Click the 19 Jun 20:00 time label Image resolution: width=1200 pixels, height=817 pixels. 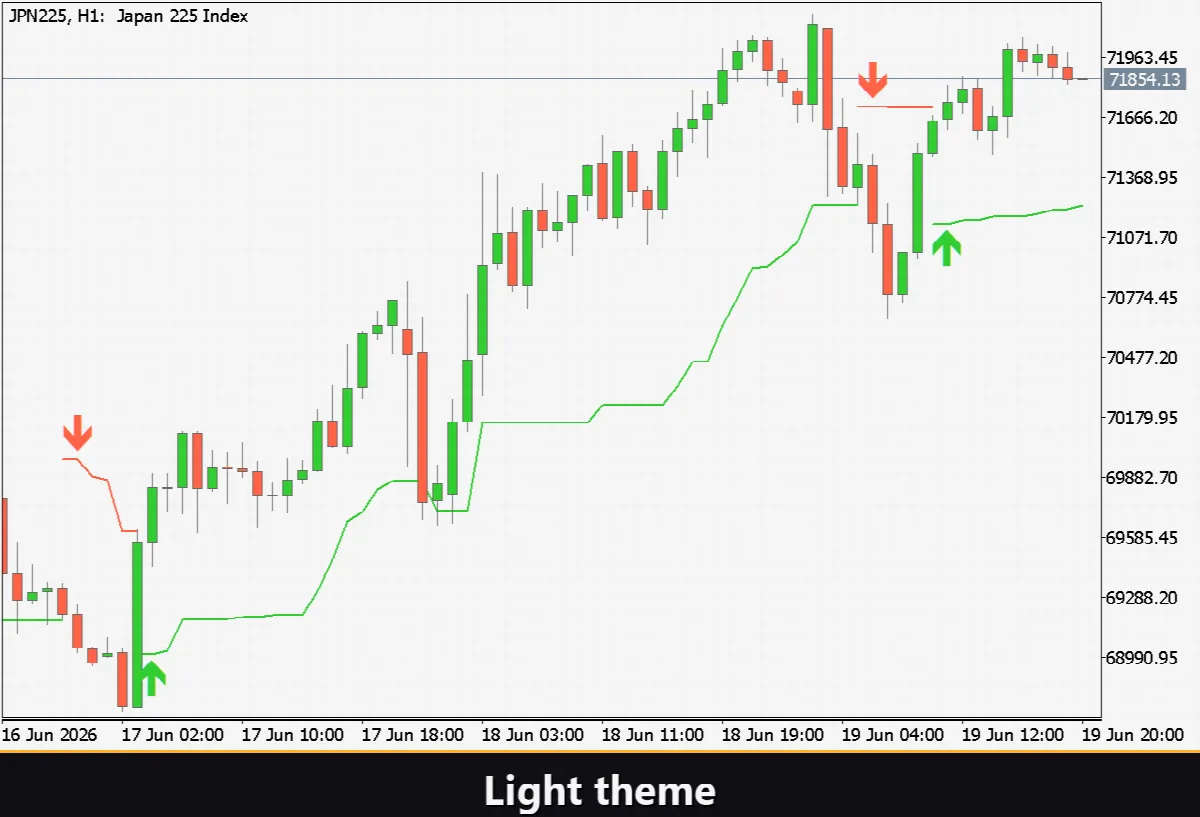tap(1142, 735)
